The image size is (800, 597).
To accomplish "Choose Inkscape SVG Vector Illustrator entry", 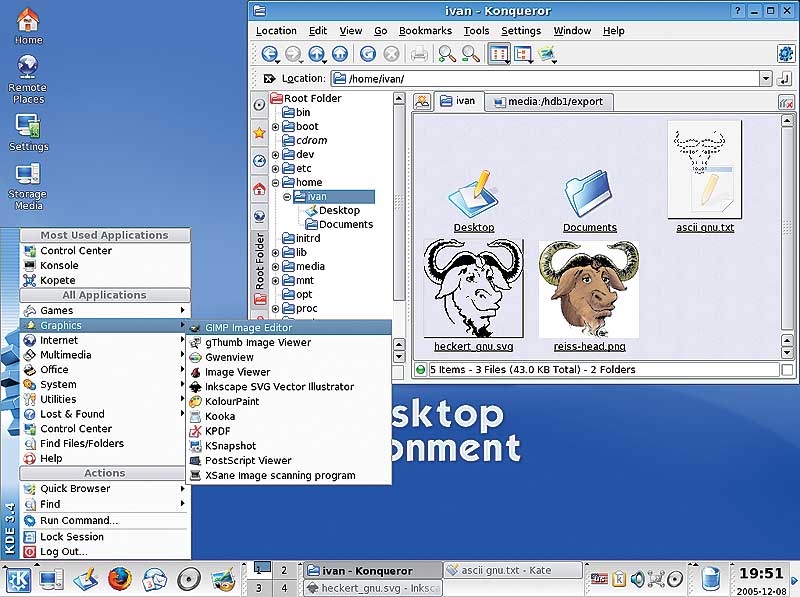I will [x=289, y=387].
